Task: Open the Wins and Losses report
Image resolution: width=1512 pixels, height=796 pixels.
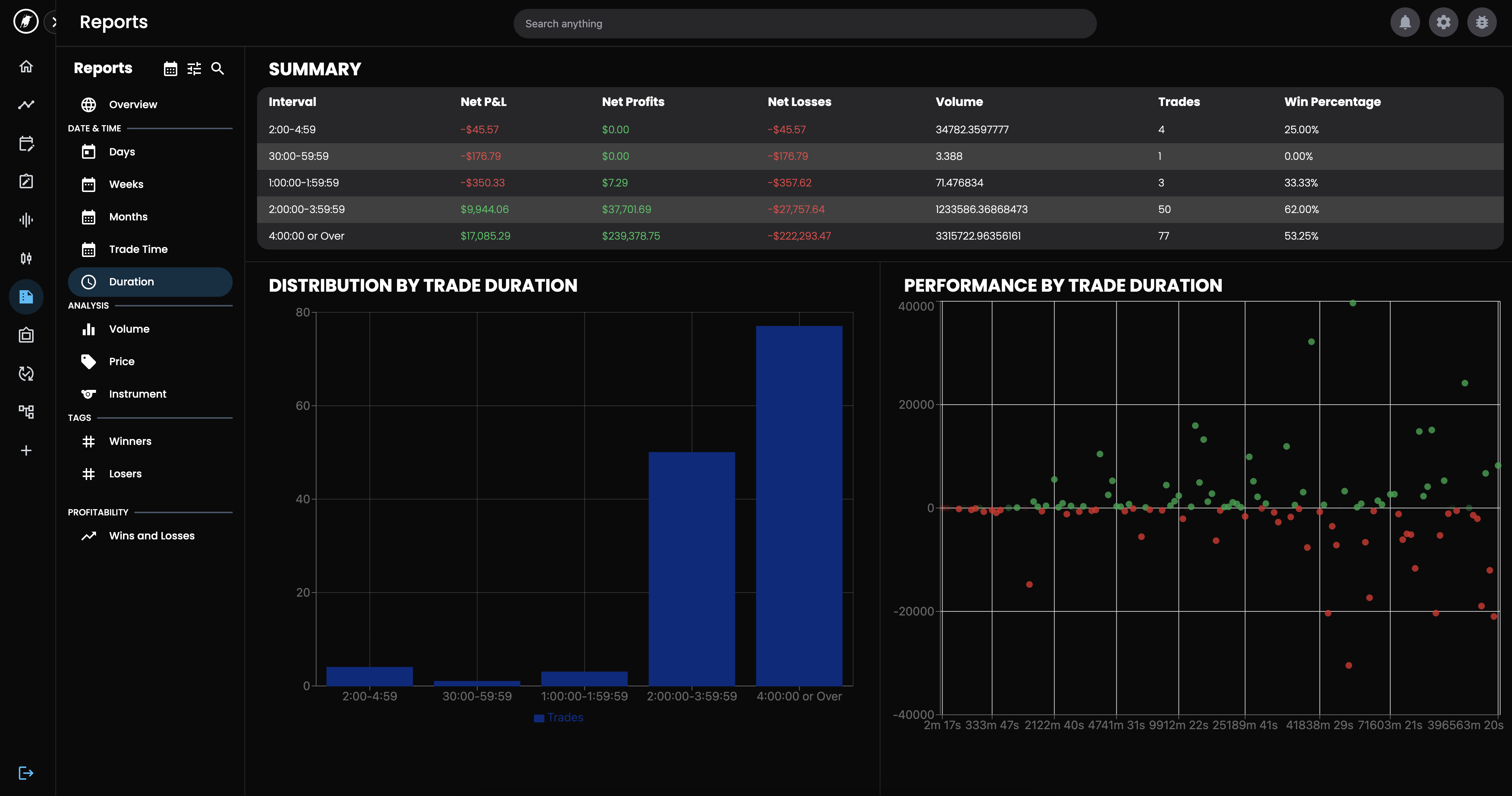Action: (151, 536)
